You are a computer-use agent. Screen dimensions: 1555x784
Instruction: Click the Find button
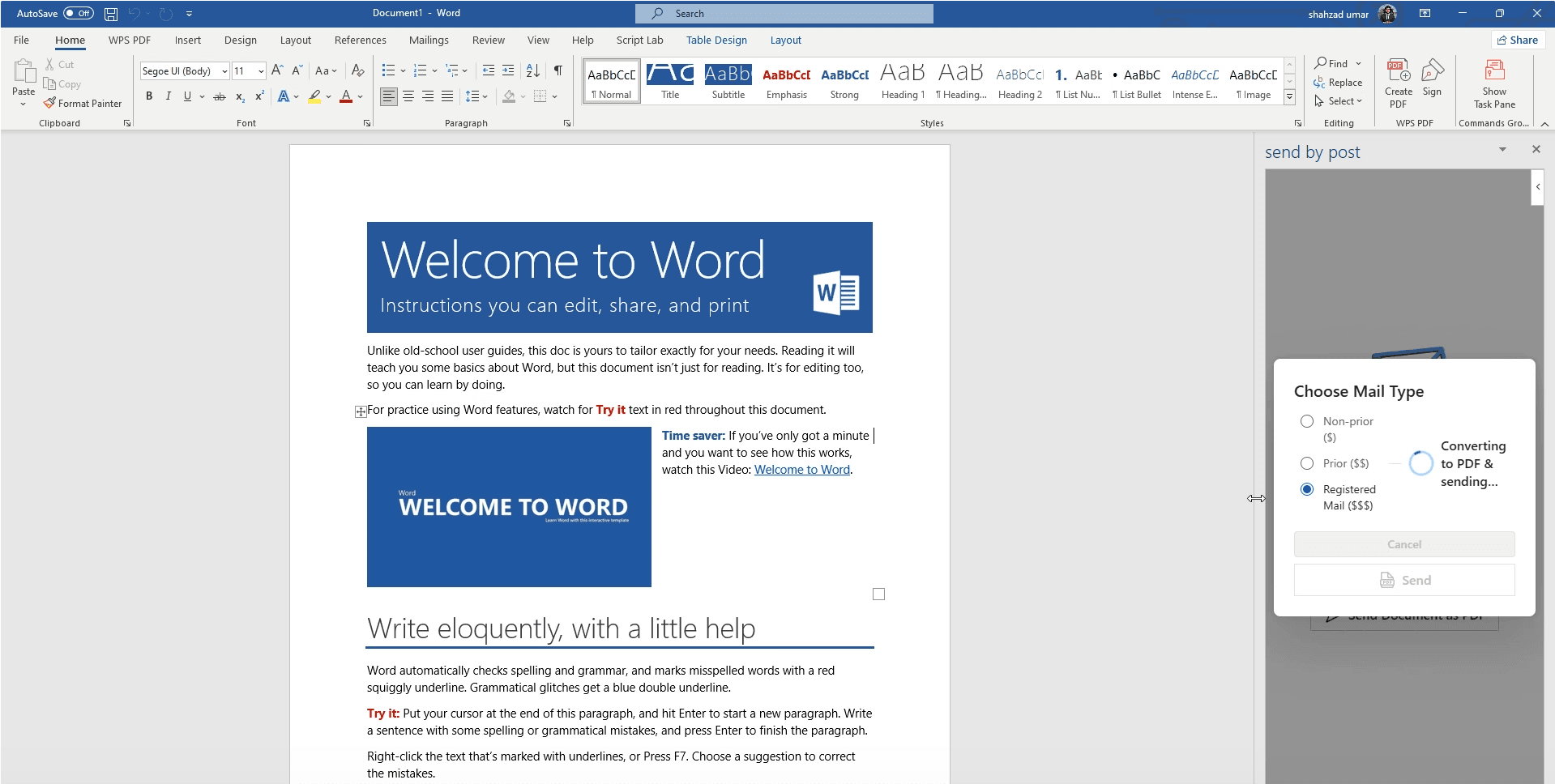tap(1332, 63)
